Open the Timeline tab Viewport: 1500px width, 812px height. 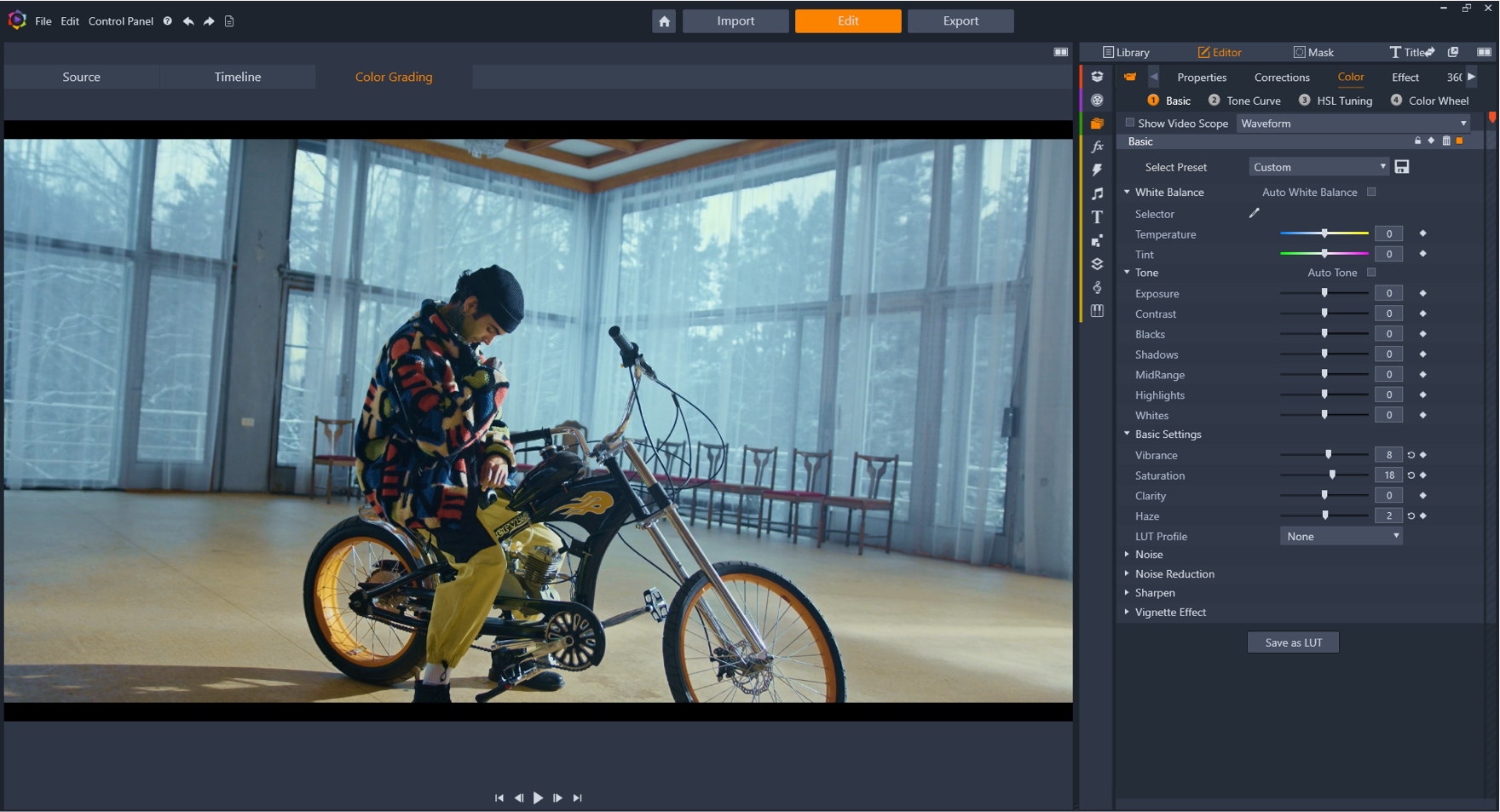tap(238, 77)
